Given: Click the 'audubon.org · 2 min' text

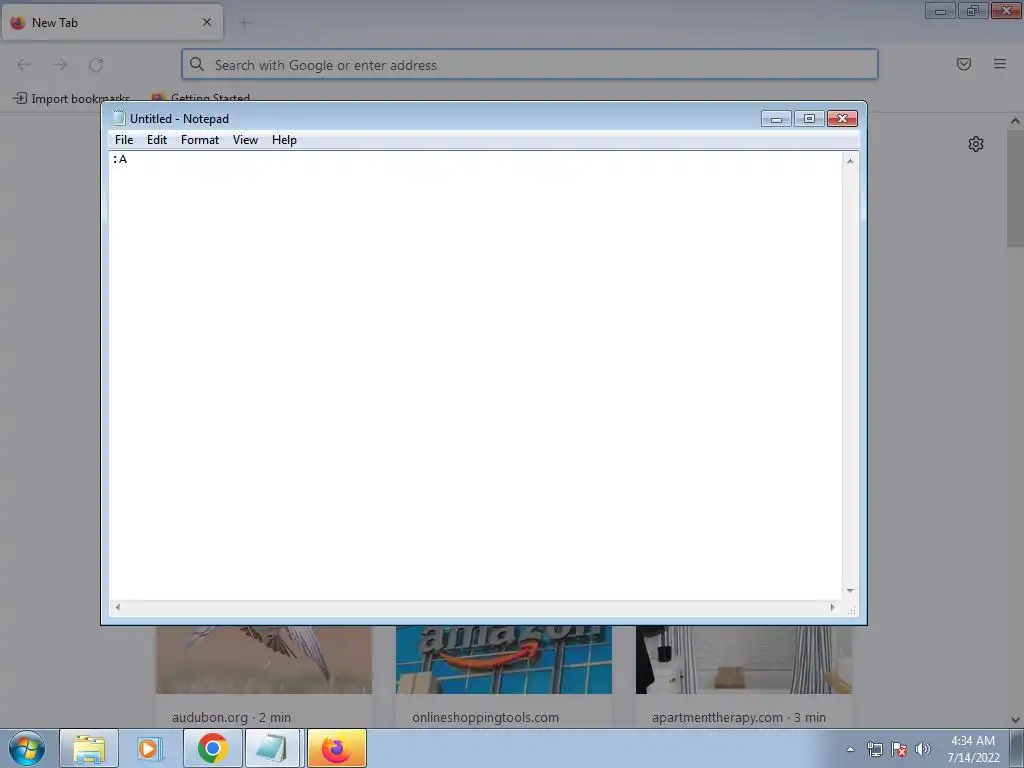Looking at the screenshot, I should [x=231, y=717].
